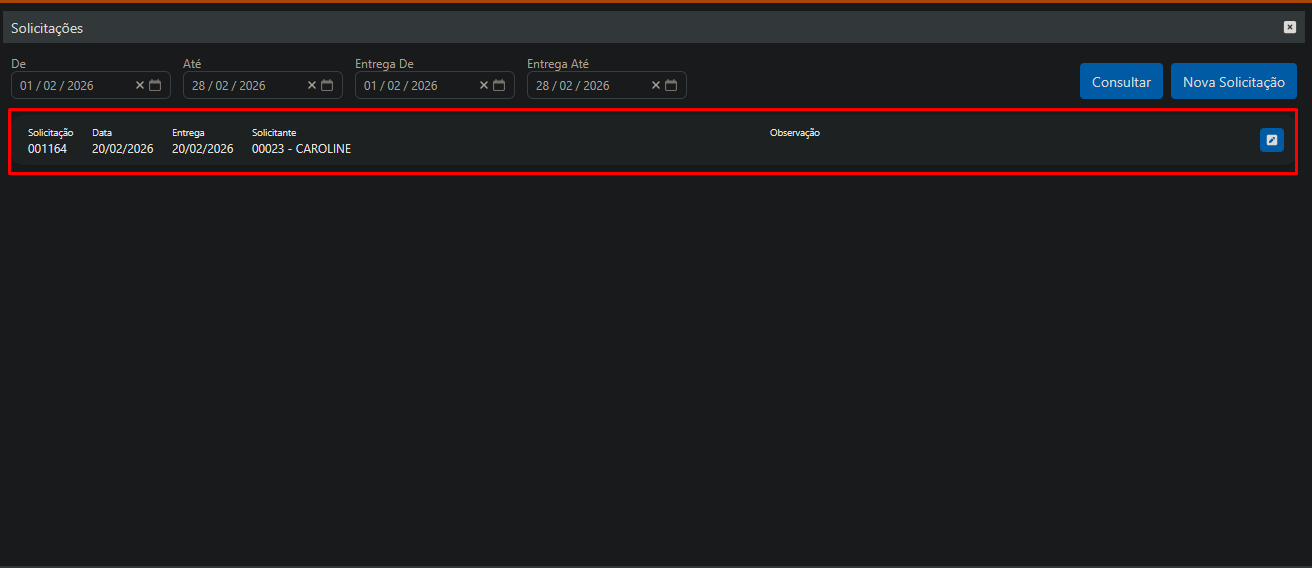This screenshot has height=568, width=1312.
Task: Click the Observação column of the row
Action: (794, 133)
